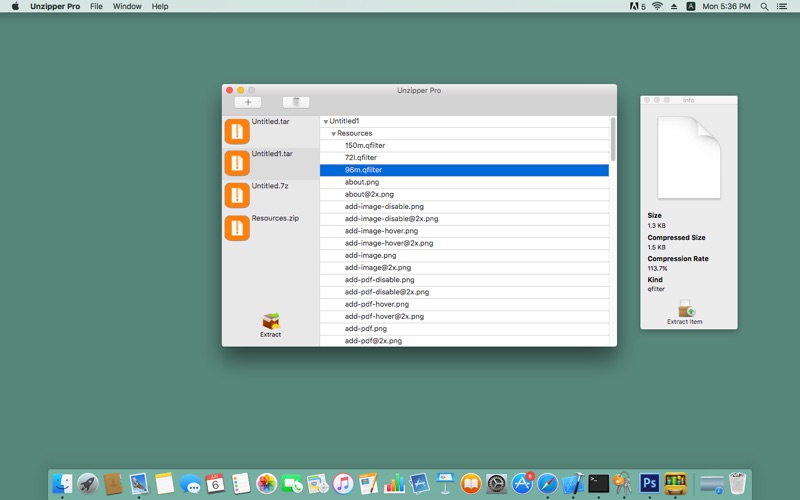Screen dimensions: 800x500
Task: Select the Untitled.tar archive icon
Action: click(237, 132)
